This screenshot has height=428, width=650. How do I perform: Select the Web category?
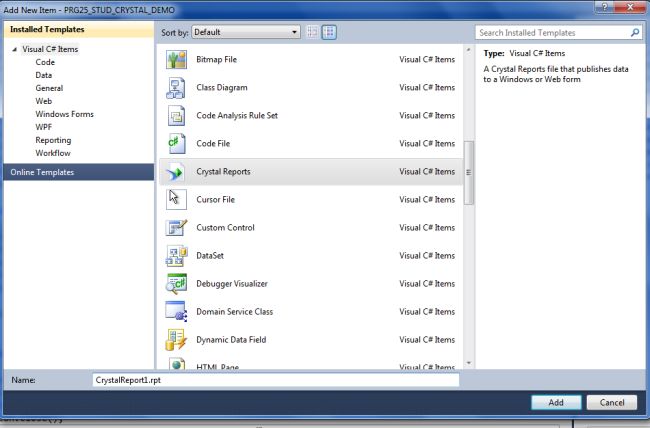[x=44, y=101]
